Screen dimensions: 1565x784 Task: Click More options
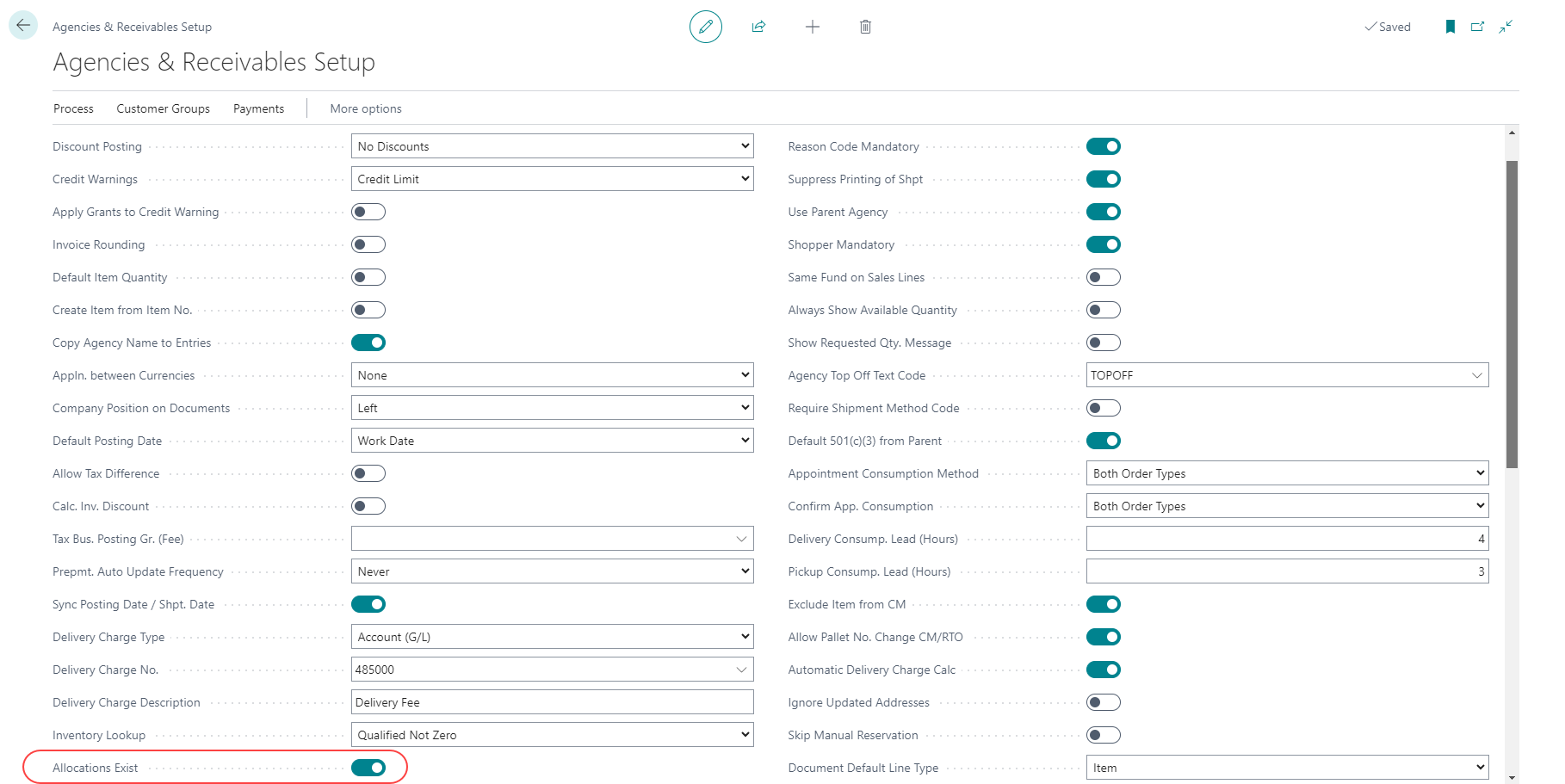click(x=366, y=108)
